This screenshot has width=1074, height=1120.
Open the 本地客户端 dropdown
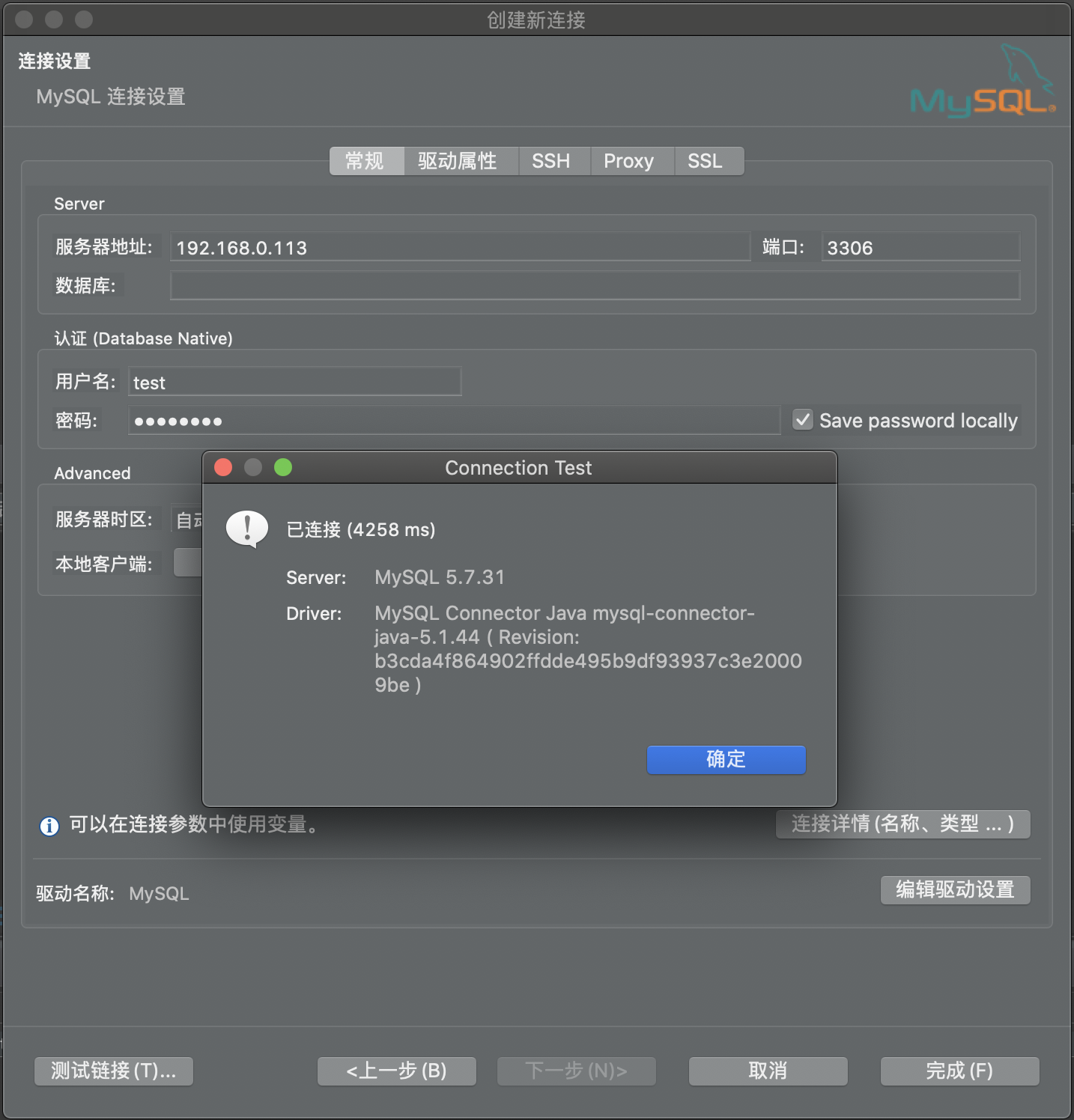coord(188,562)
